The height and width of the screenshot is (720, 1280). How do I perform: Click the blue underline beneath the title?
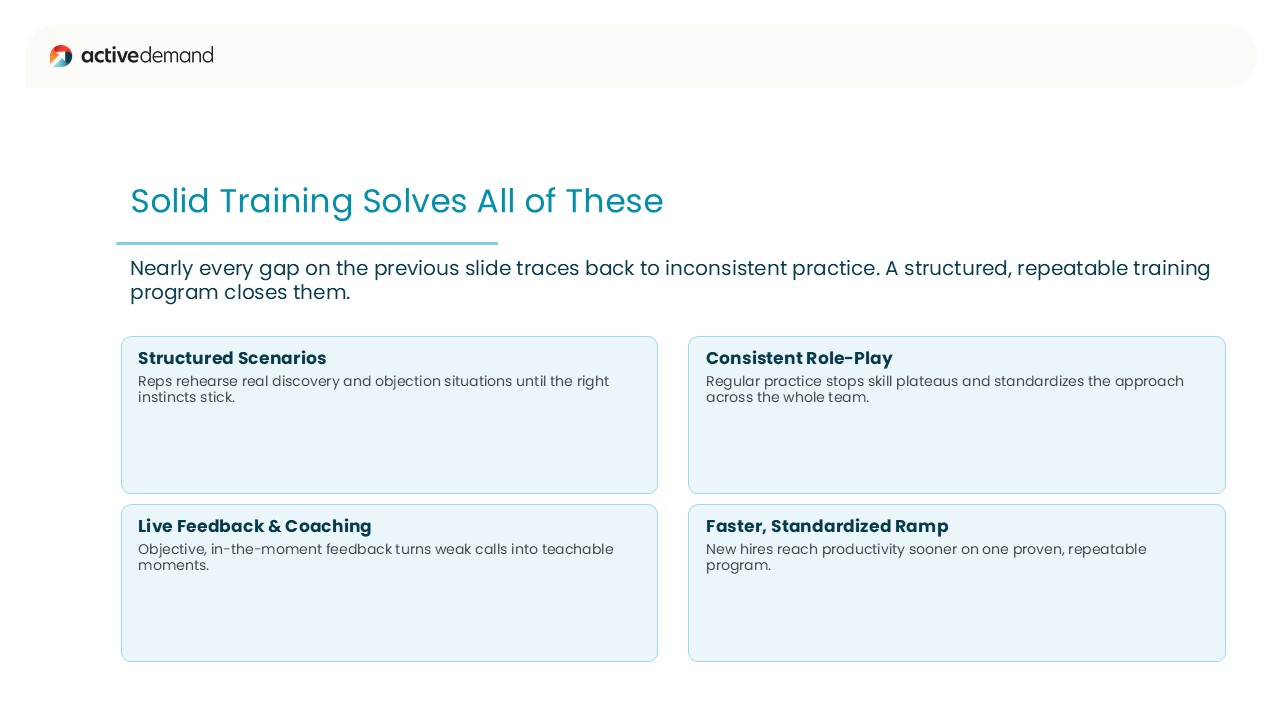coord(307,243)
